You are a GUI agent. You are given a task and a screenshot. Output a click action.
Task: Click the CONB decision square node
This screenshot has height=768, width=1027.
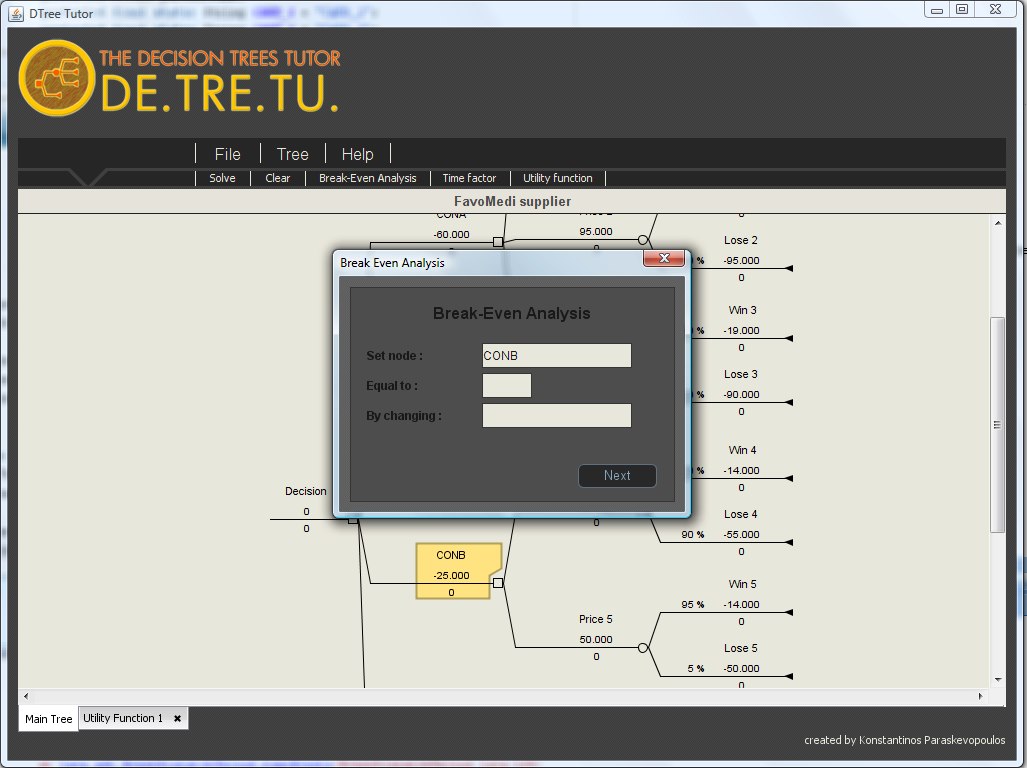(498, 583)
